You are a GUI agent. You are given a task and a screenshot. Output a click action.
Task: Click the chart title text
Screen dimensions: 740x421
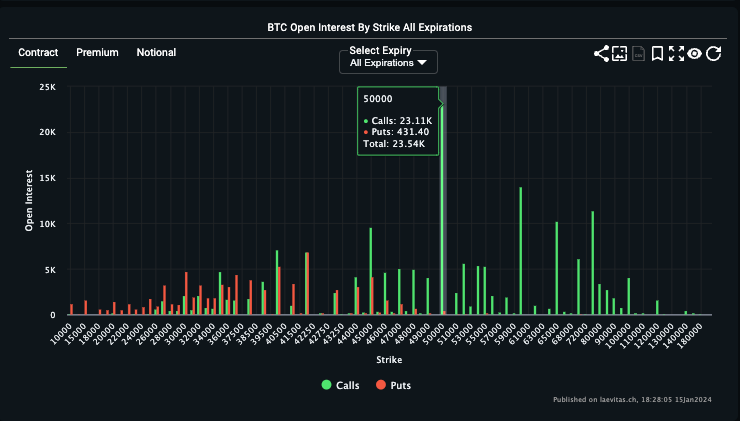[369, 27]
